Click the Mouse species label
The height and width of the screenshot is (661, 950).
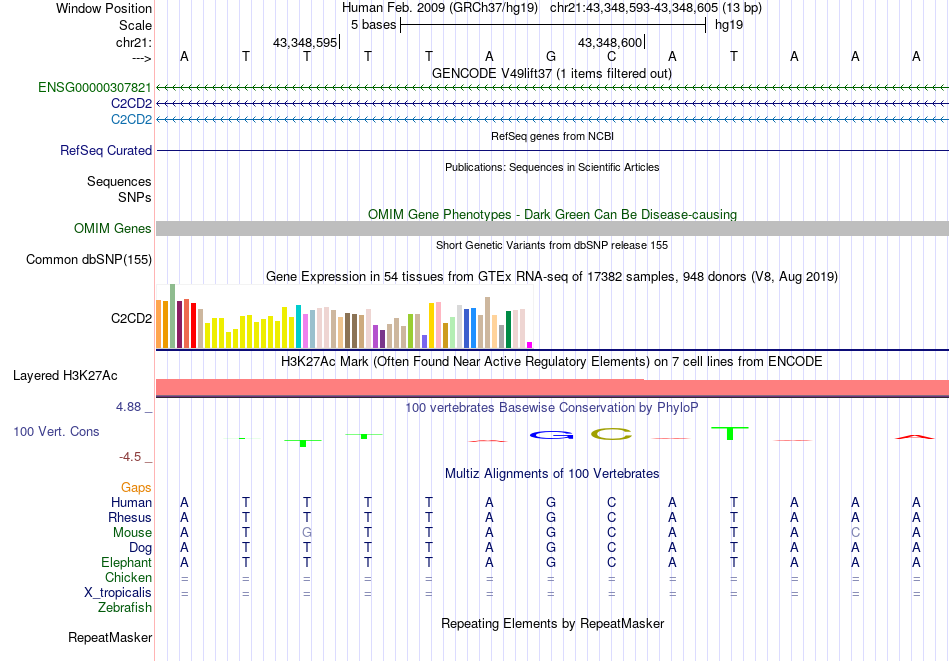[x=133, y=533]
